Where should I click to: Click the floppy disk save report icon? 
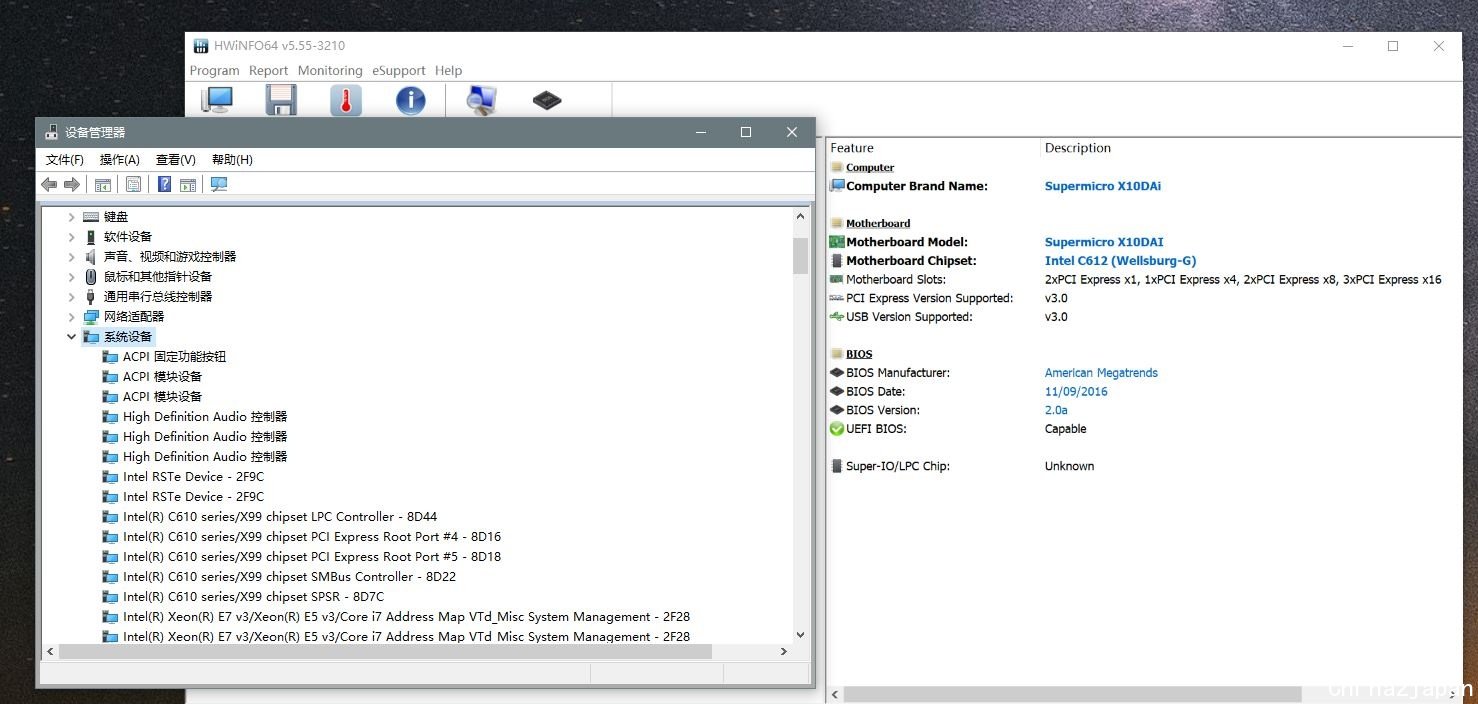[x=281, y=100]
